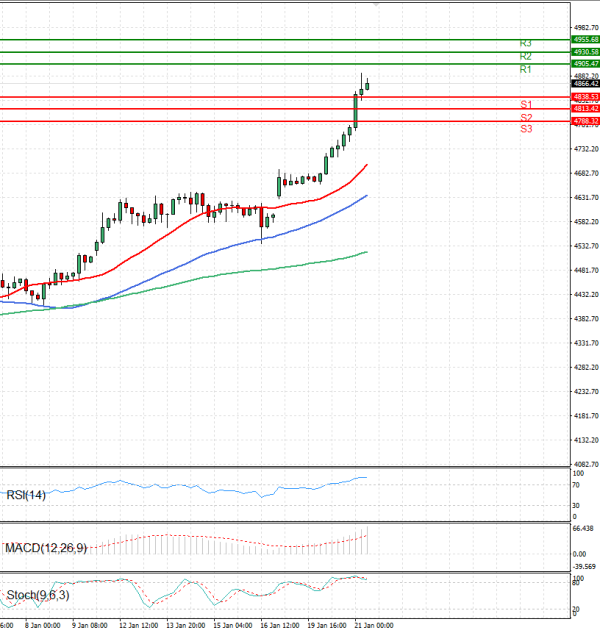Click the latest candlestick on the chart
Viewport: 600px width, 633px height.
pyautogui.click(x=367, y=85)
